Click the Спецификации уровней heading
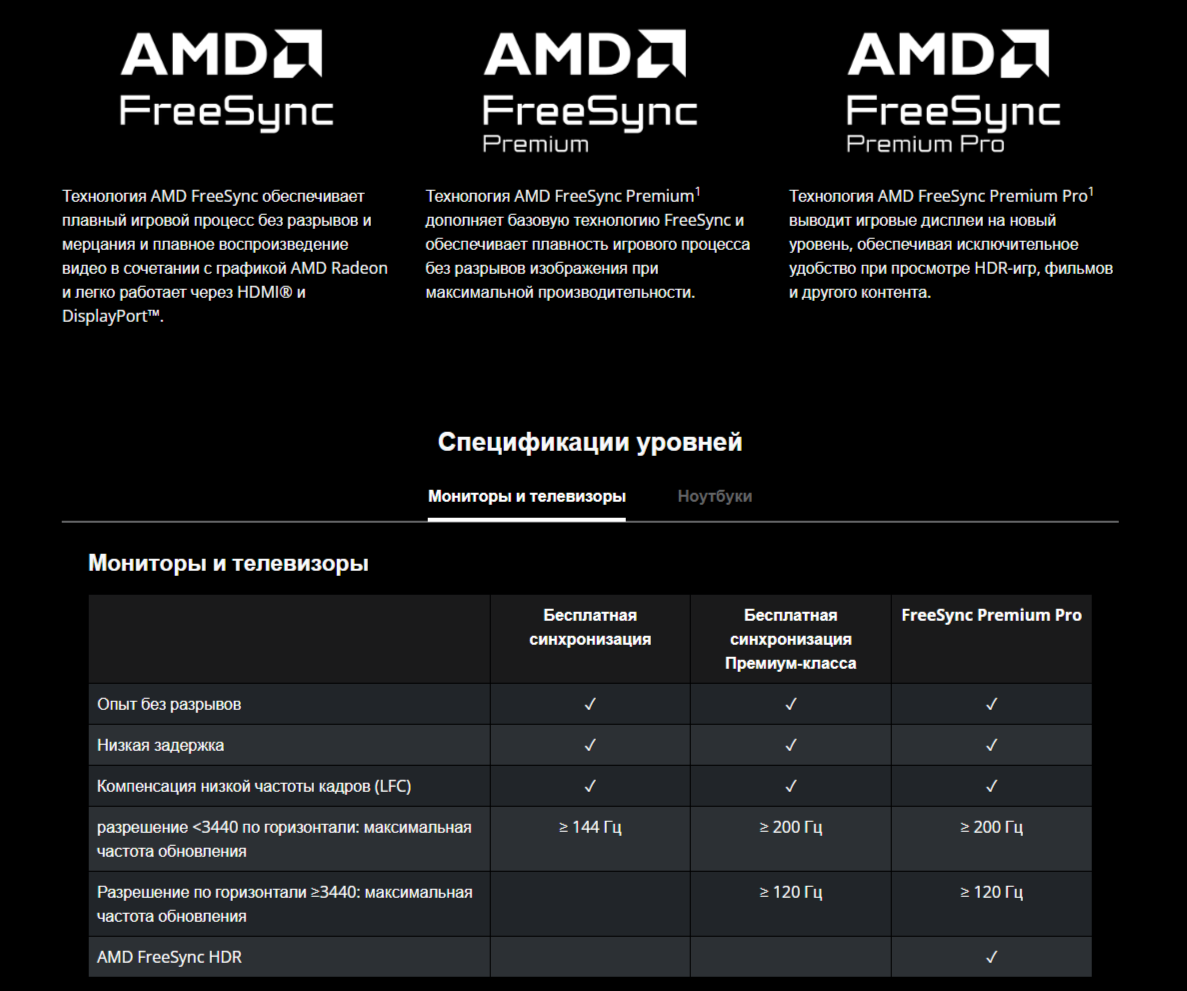1187x991 pixels. pos(590,442)
